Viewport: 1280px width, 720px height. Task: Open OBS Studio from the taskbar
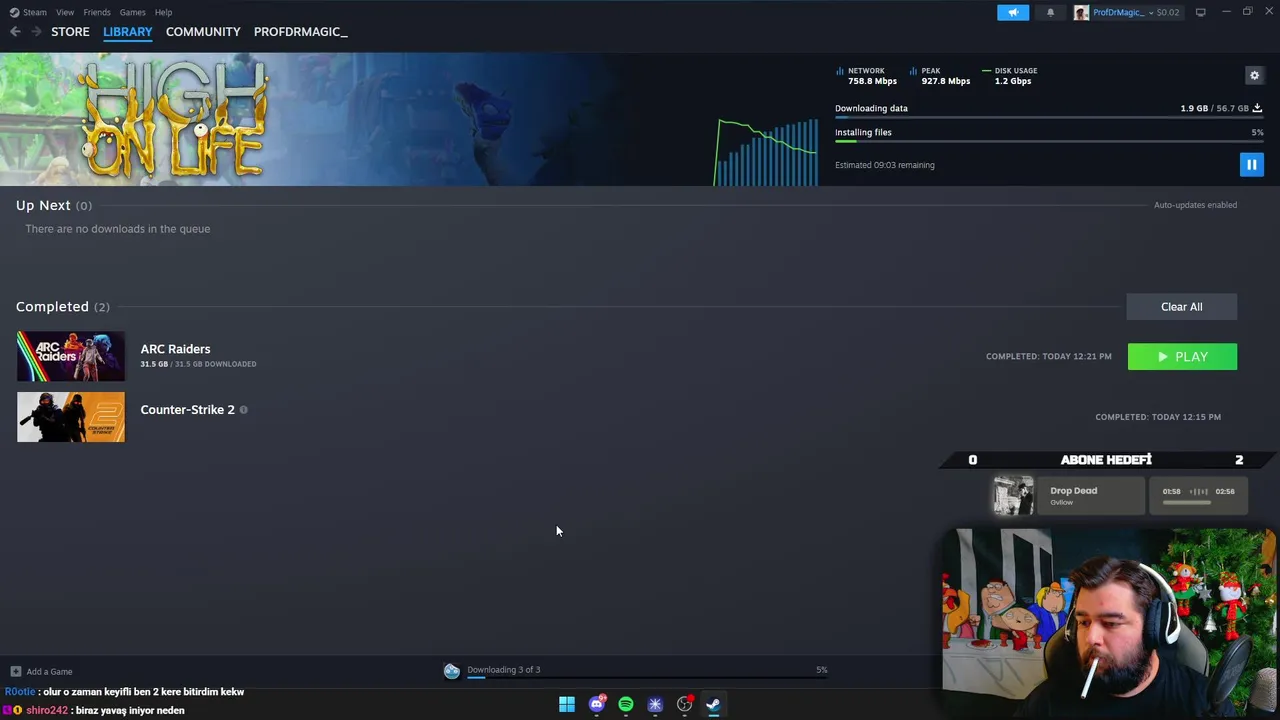click(684, 705)
